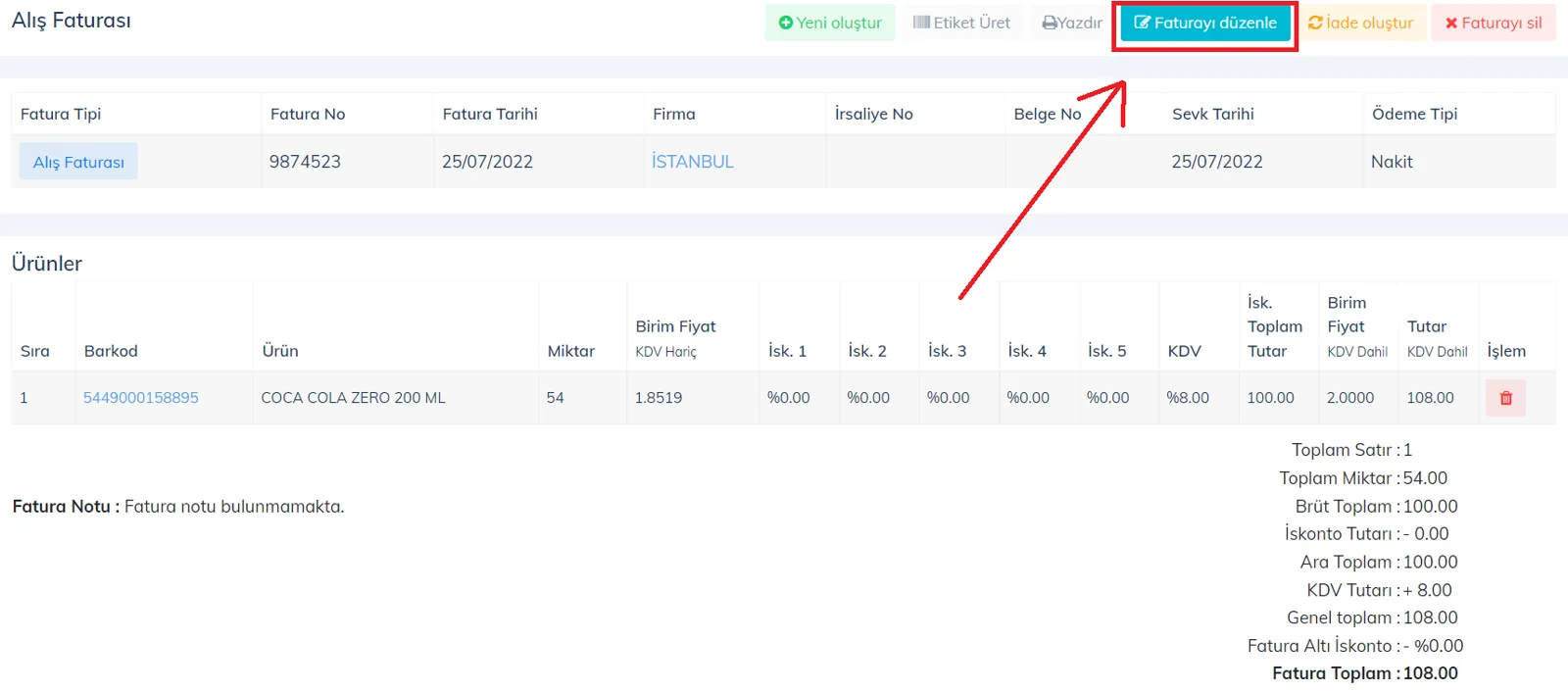Screen dimensions: 1568x692
Task: Generate labels with Etiket Üret
Action: pos(961,23)
